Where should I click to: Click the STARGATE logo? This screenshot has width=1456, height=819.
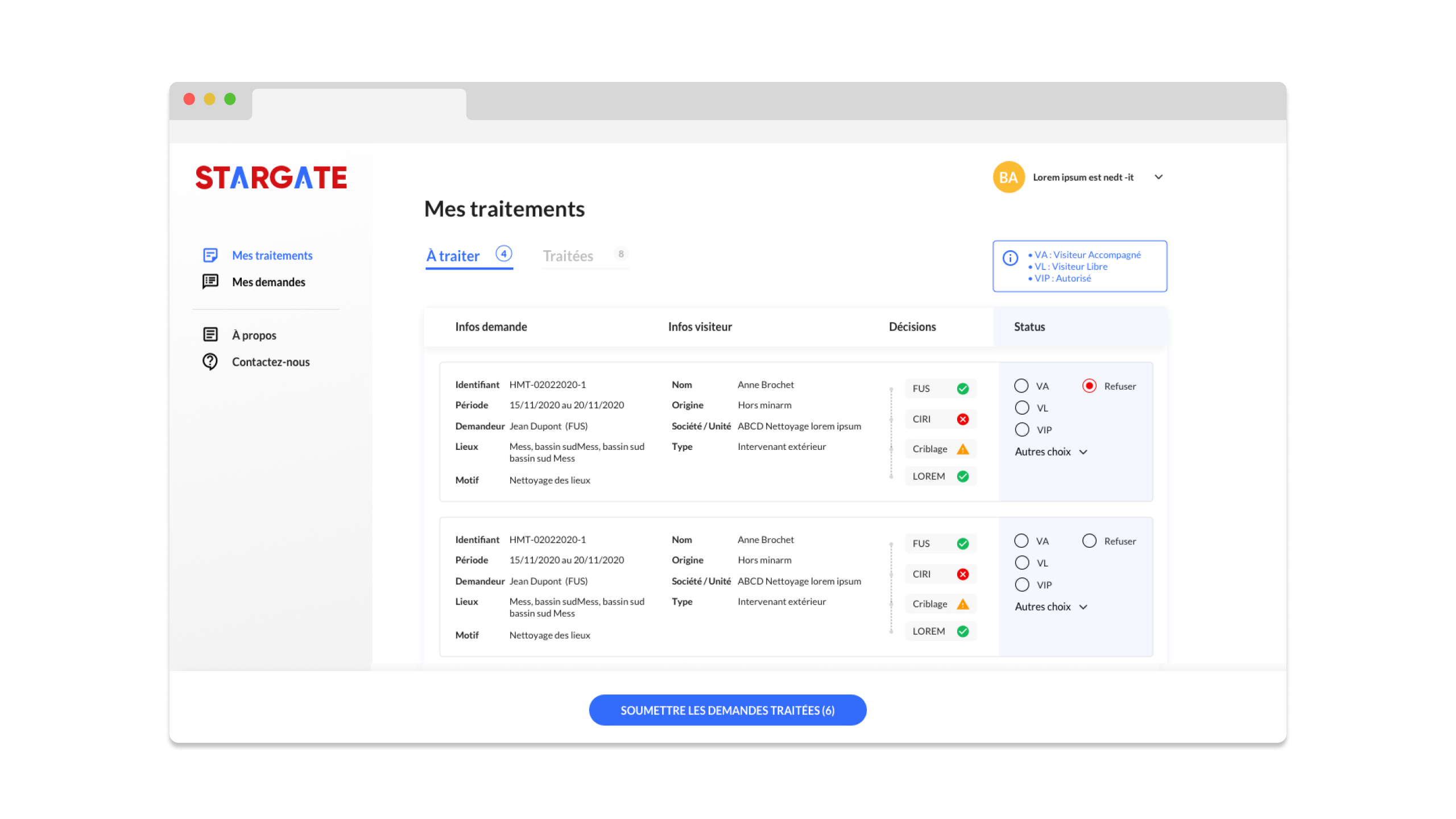coord(271,178)
